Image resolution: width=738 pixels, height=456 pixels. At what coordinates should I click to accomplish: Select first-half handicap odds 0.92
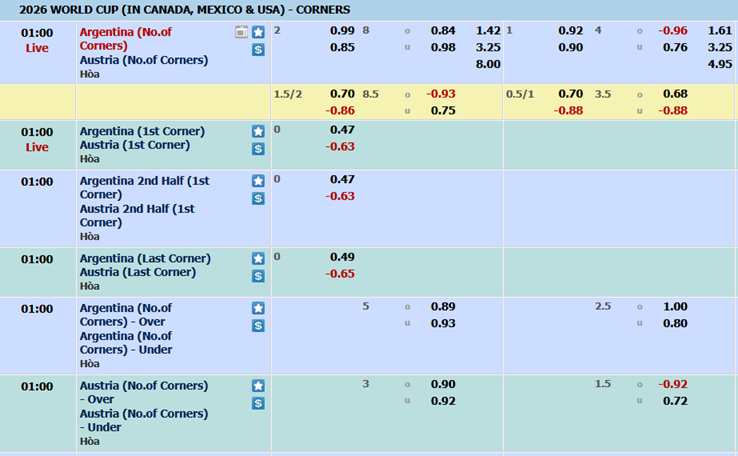(x=570, y=31)
